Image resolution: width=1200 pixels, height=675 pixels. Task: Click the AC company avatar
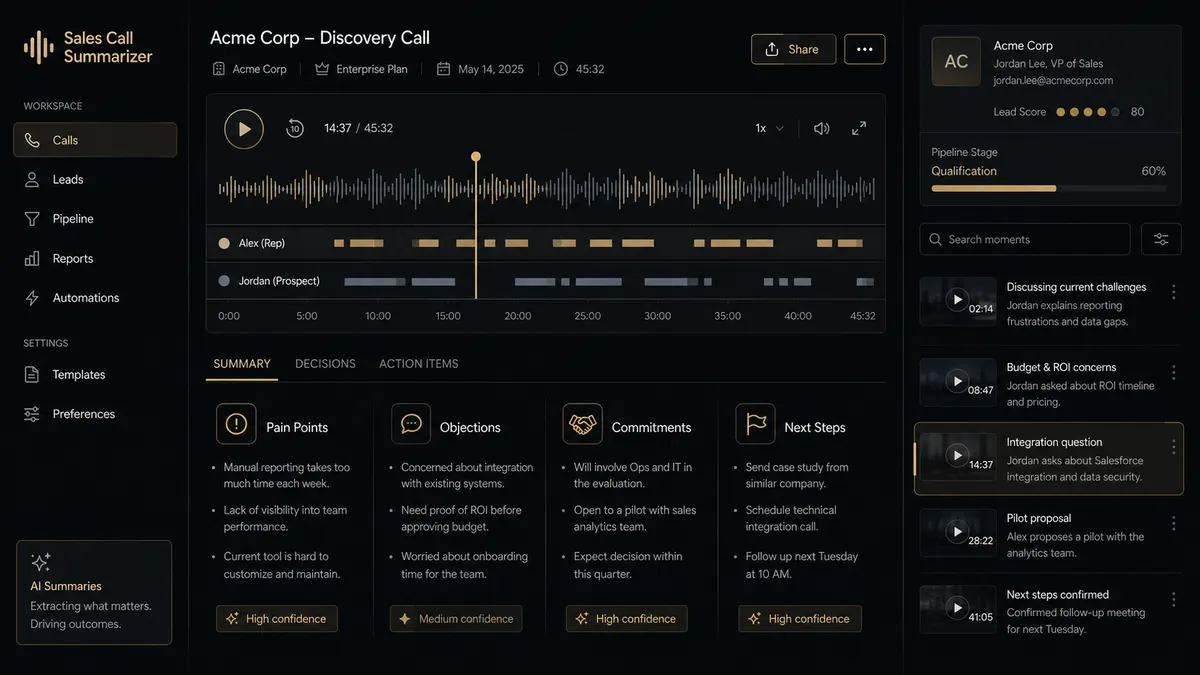point(956,62)
